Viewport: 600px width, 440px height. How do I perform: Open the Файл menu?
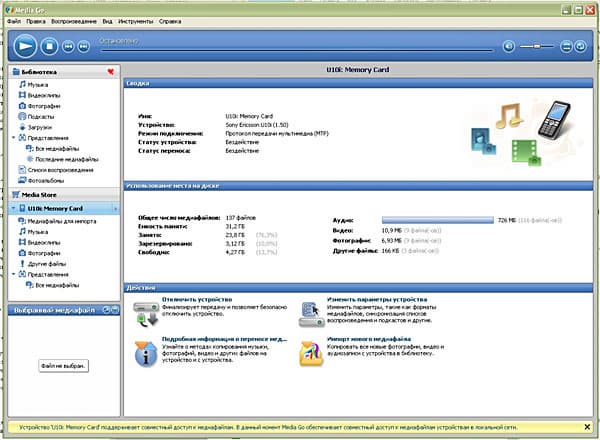click(14, 21)
